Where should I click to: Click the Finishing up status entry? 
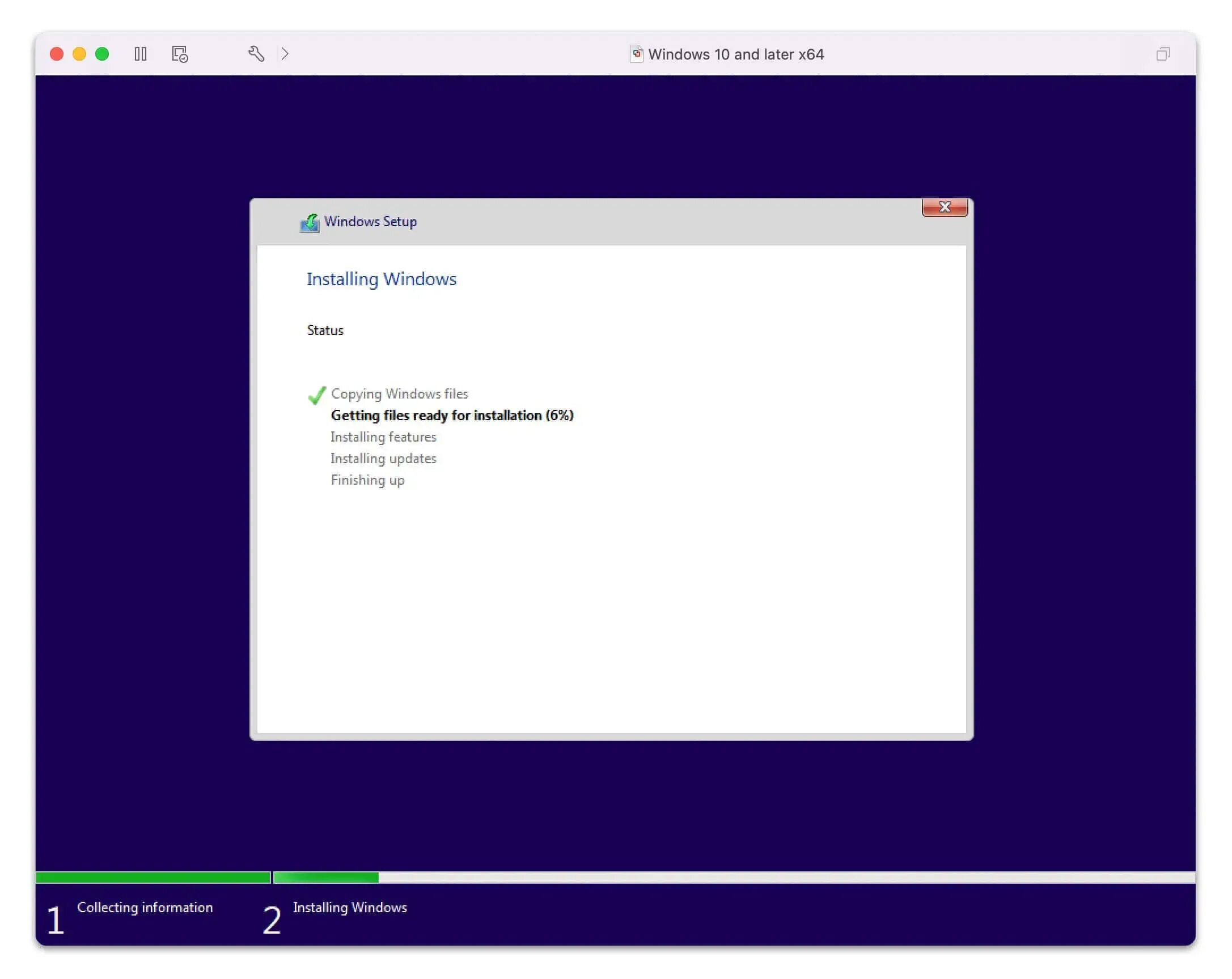(367, 480)
